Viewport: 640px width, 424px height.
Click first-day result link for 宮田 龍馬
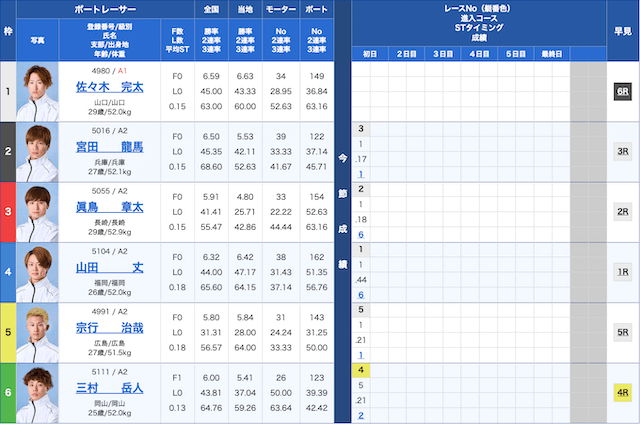[x=361, y=174]
